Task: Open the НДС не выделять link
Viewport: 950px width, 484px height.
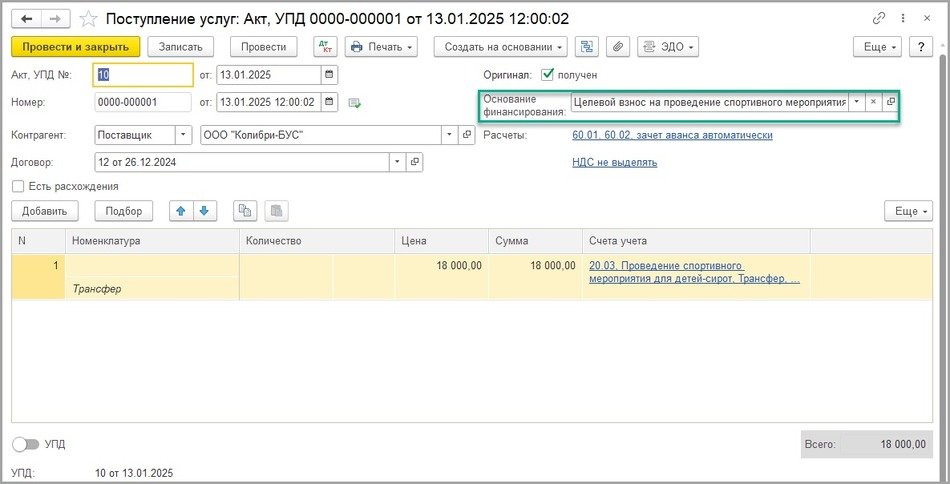Action: click(x=614, y=162)
